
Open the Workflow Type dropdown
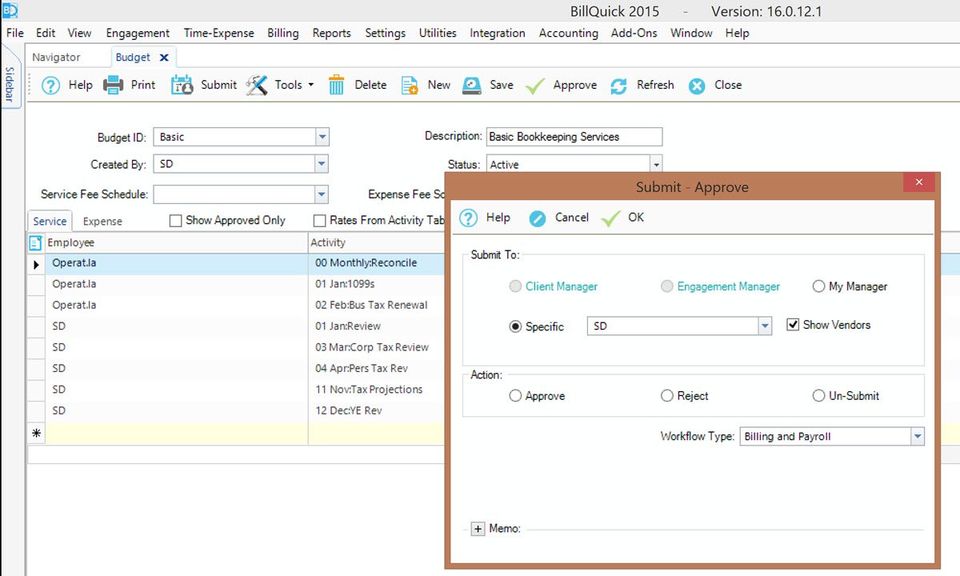pos(917,436)
